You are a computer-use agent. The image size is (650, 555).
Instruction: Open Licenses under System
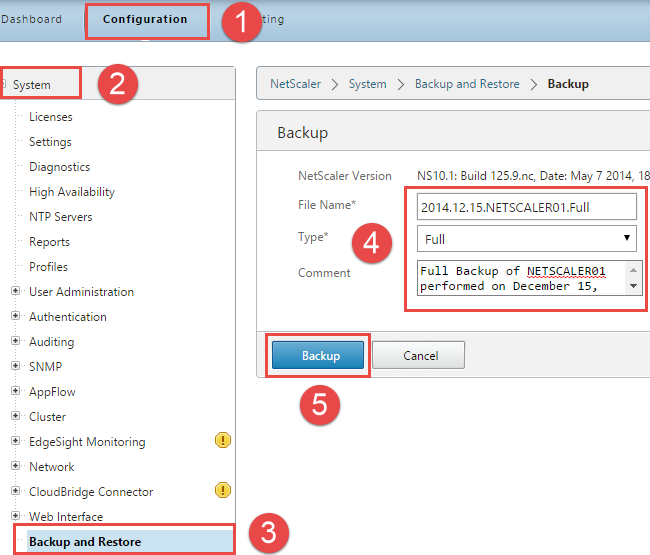coord(51,117)
